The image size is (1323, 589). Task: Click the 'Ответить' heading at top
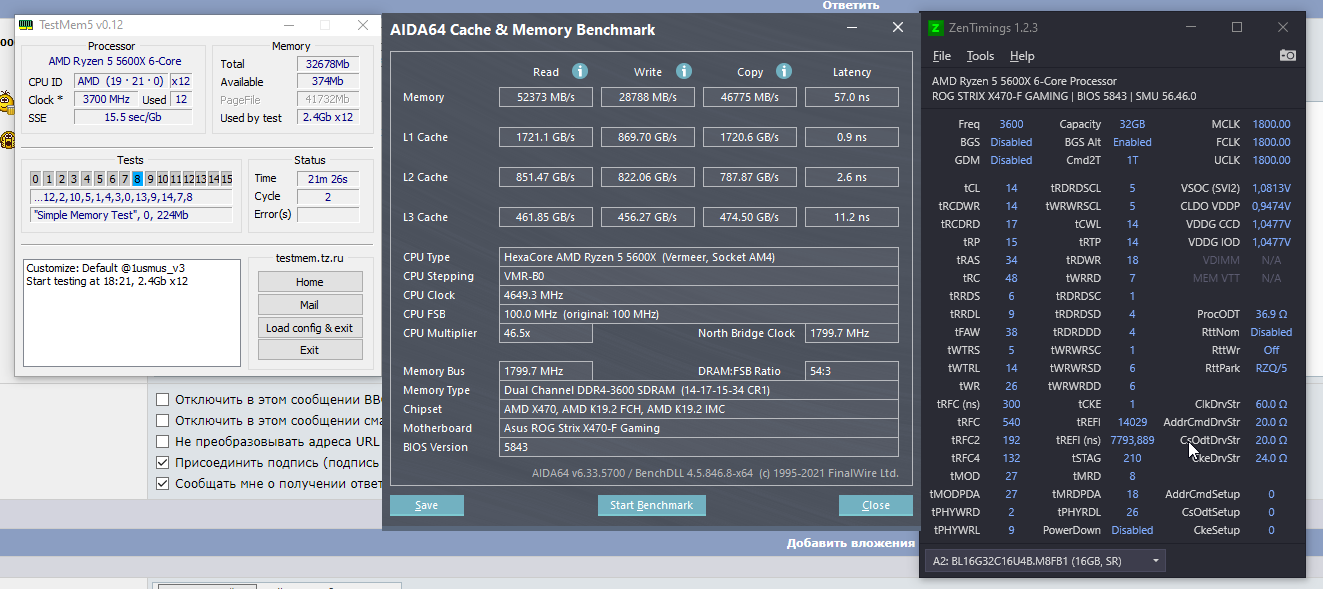pyautogui.click(x=850, y=5)
